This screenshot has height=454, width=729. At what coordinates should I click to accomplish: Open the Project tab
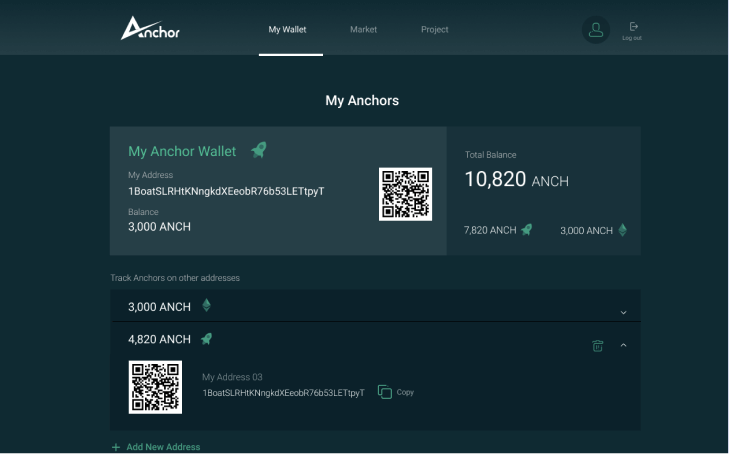(x=435, y=30)
